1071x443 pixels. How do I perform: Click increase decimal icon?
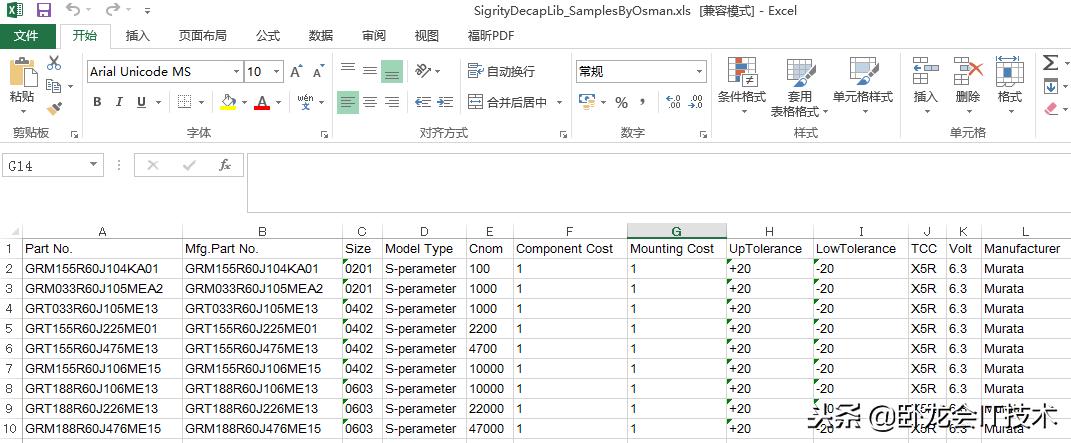(673, 102)
